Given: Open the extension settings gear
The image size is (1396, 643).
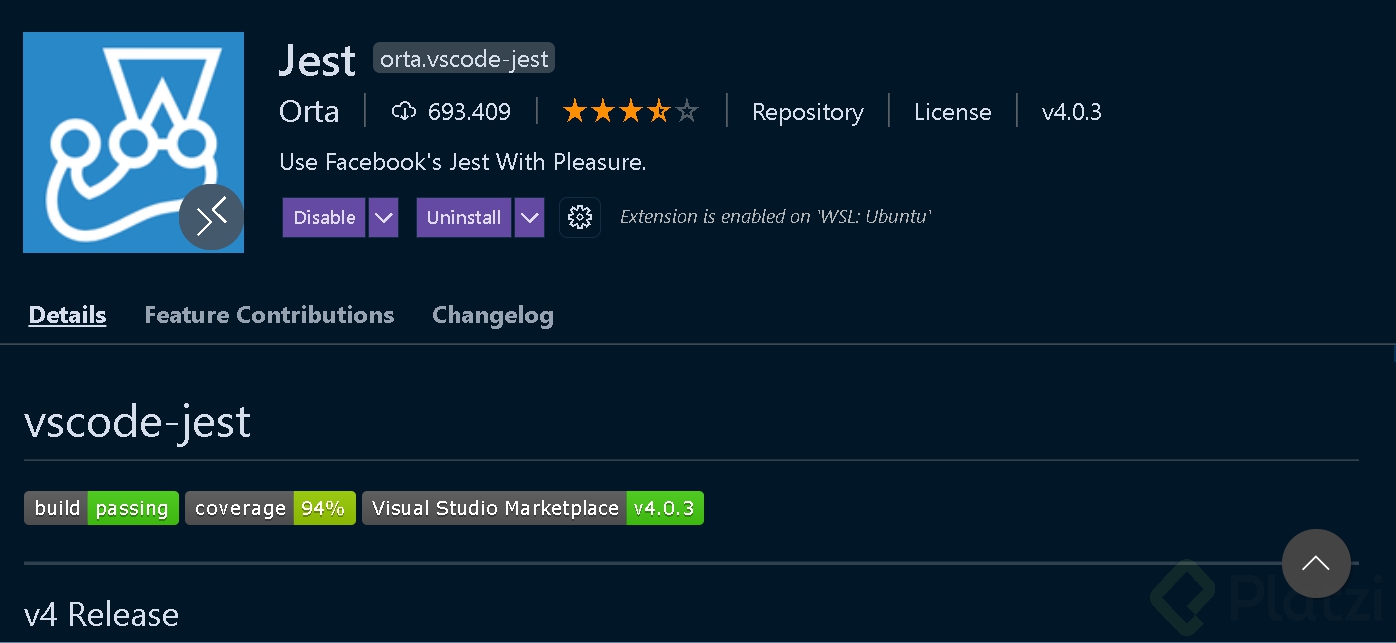Looking at the screenshot, I should point(580,217).
